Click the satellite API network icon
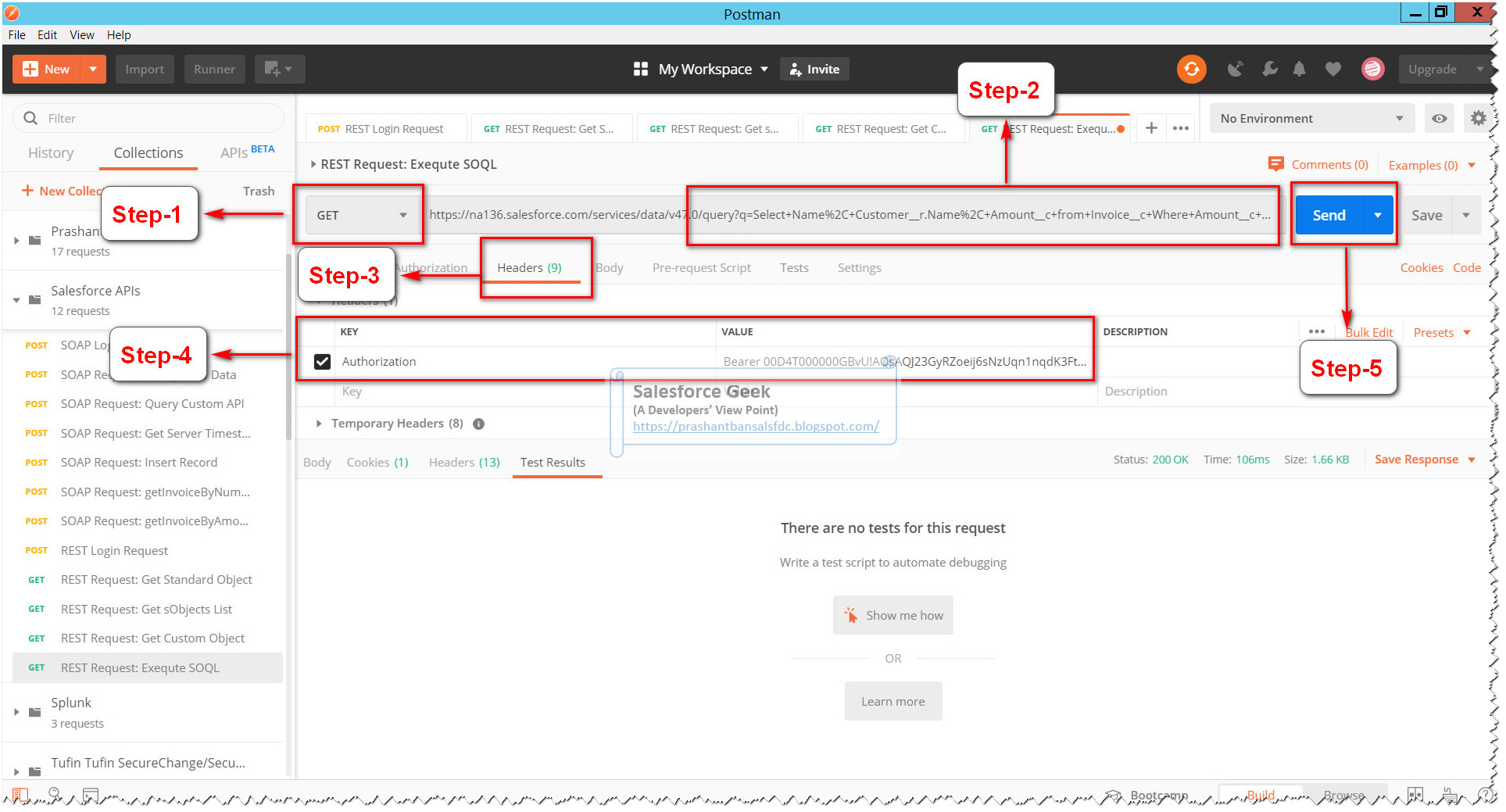1506x812 pixels. 1236,69
